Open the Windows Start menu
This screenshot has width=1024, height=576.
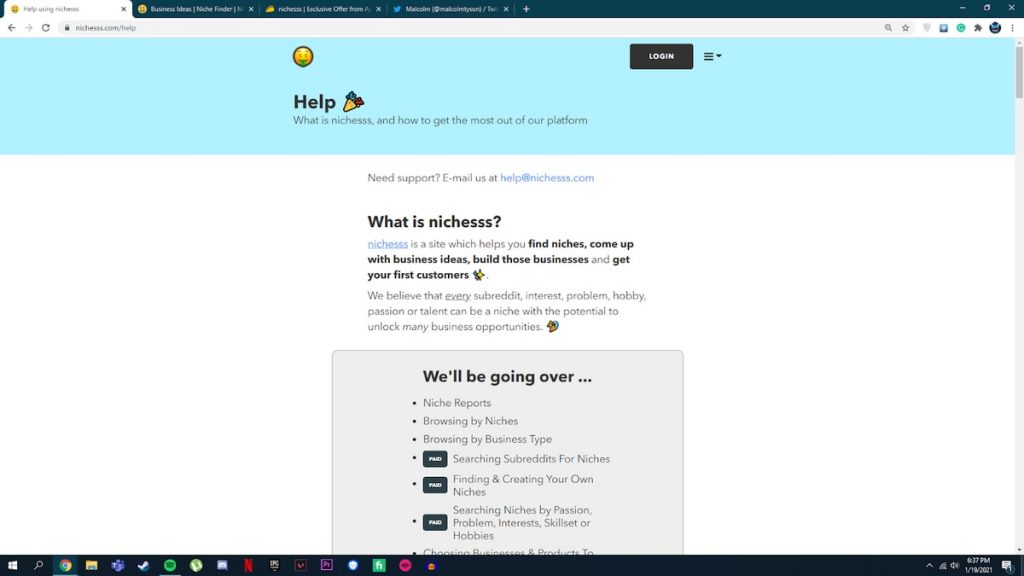12,566
